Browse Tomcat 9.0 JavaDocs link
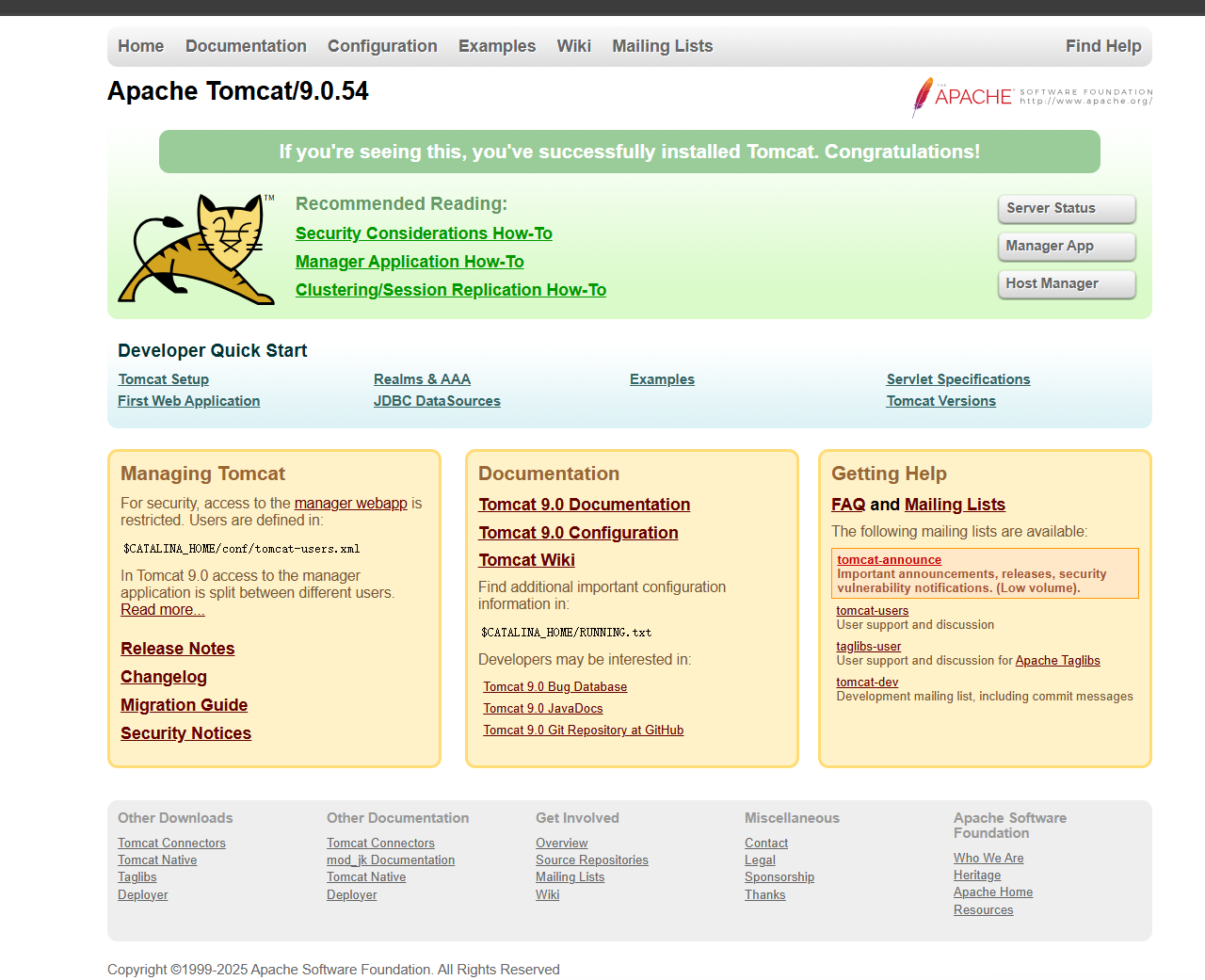 543,709
